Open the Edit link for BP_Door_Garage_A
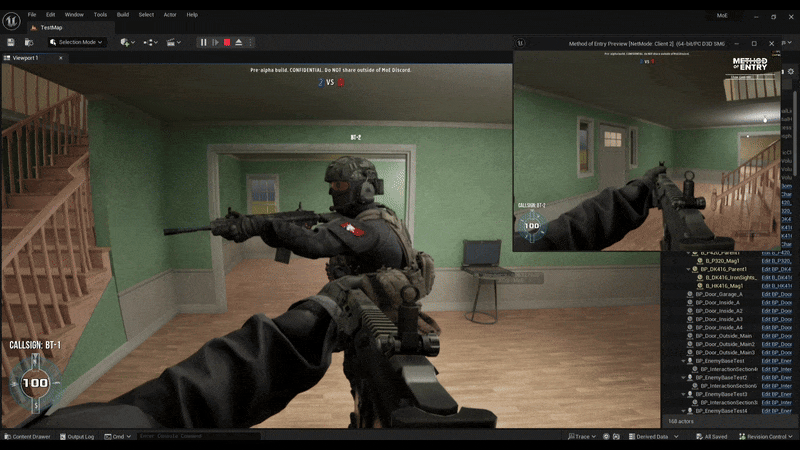800x450 pixels. 777,294
